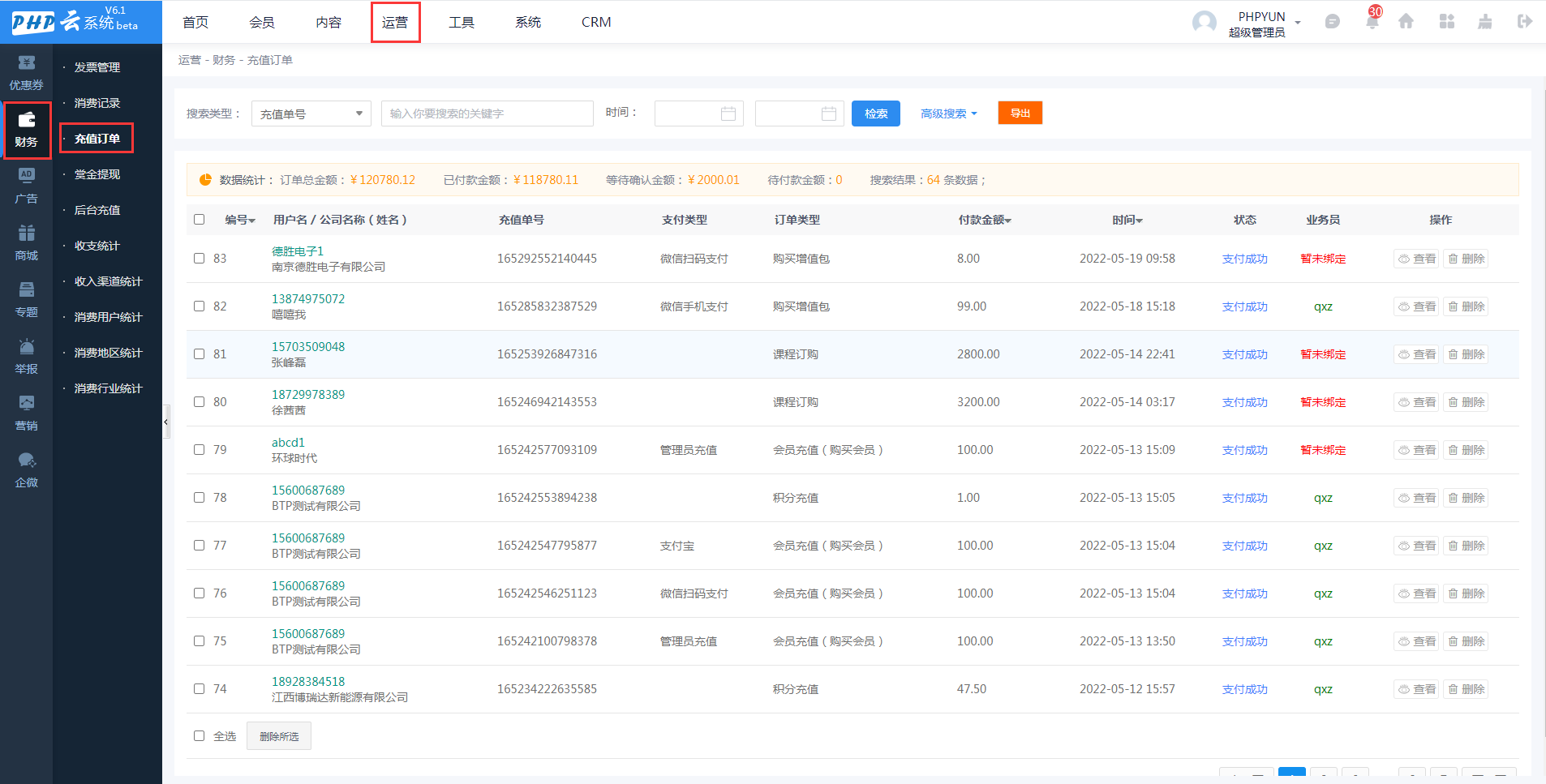Image resolution: width=1546 pixels, height=784 pixels.
Task: Open the 赏金提现 submenu item
Action: (x=97, y=174)
